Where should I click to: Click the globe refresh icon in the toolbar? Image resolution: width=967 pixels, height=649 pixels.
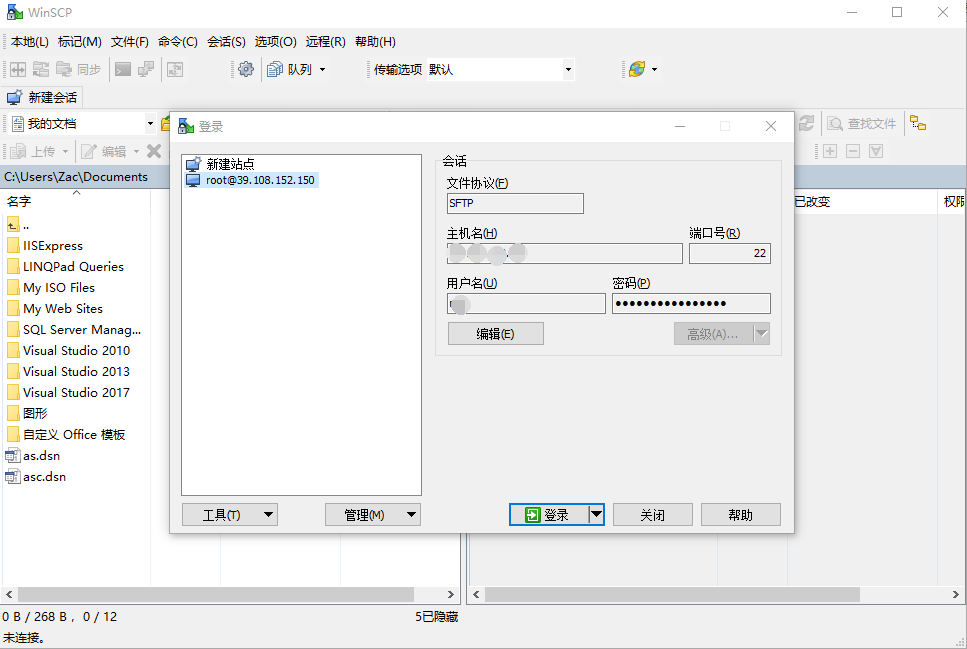click(x=637, y=69)
